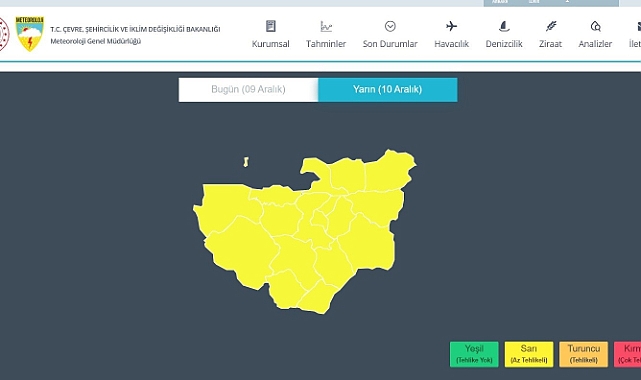Image resolution: width=641 pixels, height=380 pixels.
Task: Open the Tahminler chart icon
Action: [326, 26]
